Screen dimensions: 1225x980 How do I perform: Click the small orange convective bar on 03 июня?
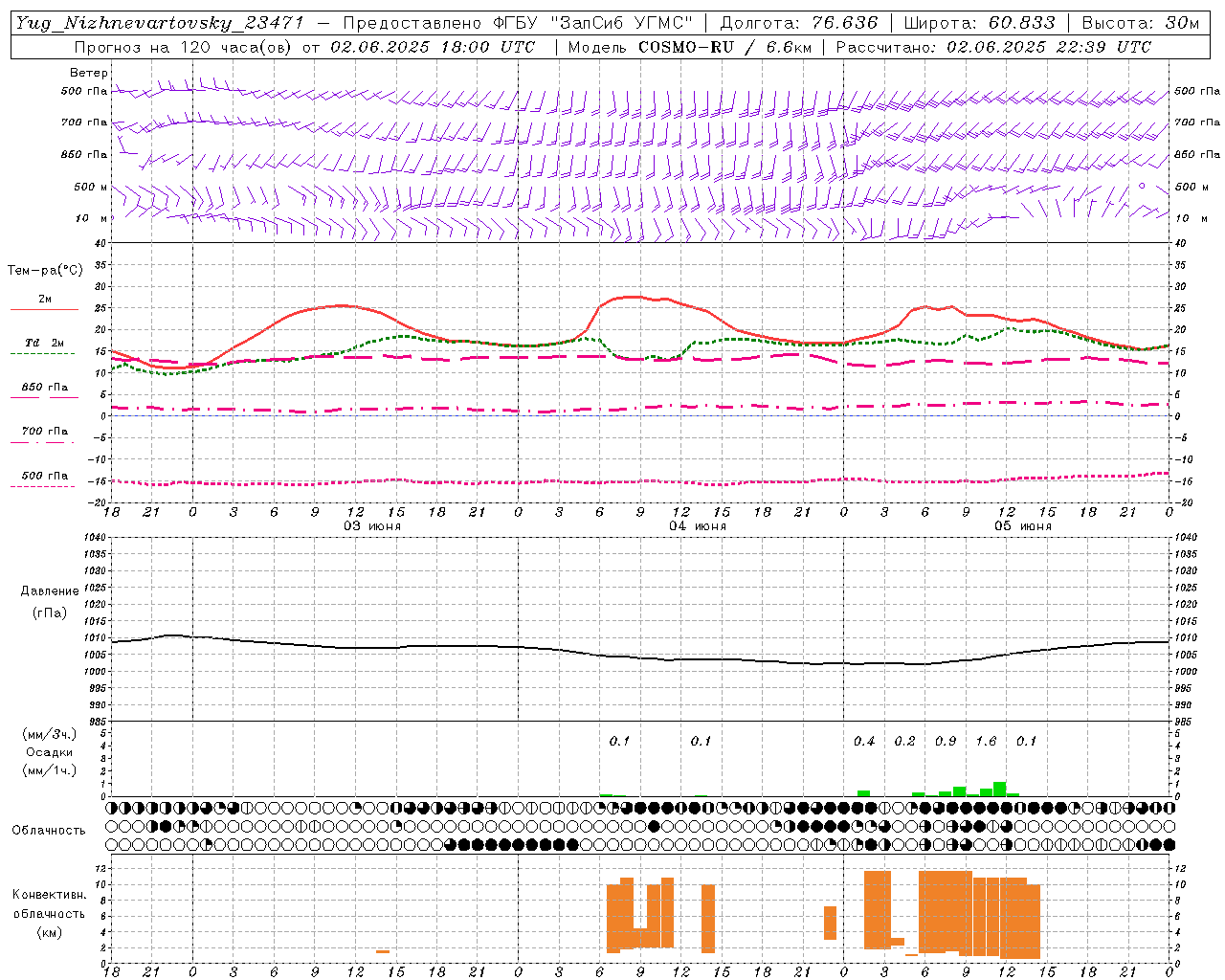coord(383,951)
